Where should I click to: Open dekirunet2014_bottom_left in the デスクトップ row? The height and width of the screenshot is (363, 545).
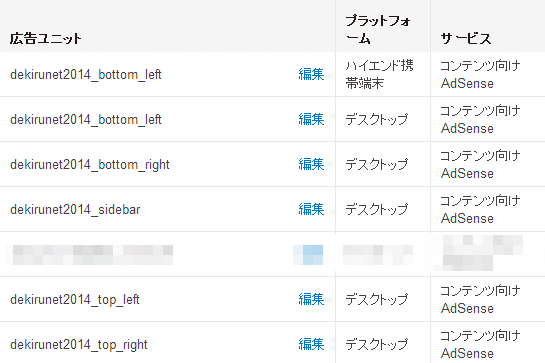(x=86, y=120)
